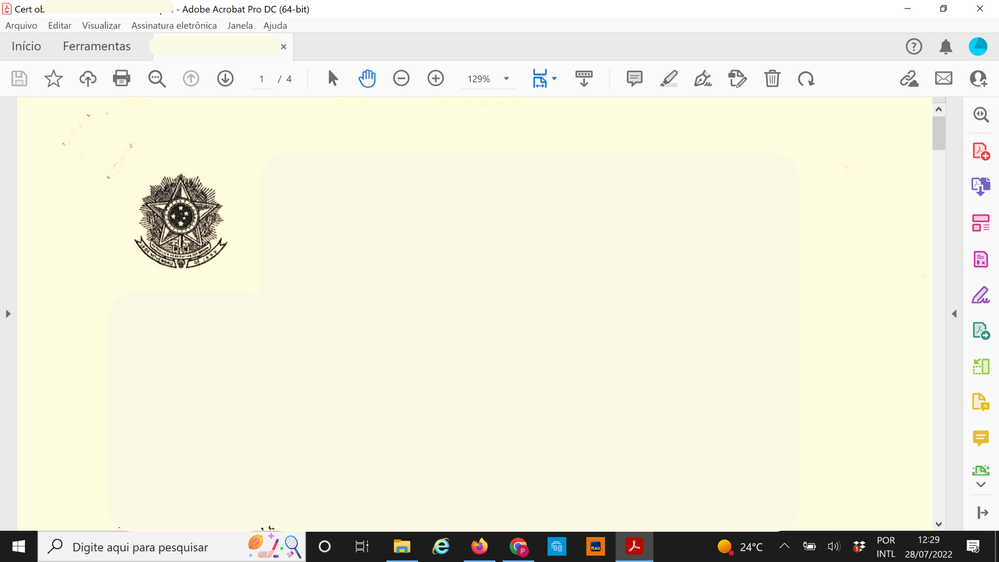Click the vertical scrollbar thumb
The image size is (999, 562).
click(x=938, y=133)
